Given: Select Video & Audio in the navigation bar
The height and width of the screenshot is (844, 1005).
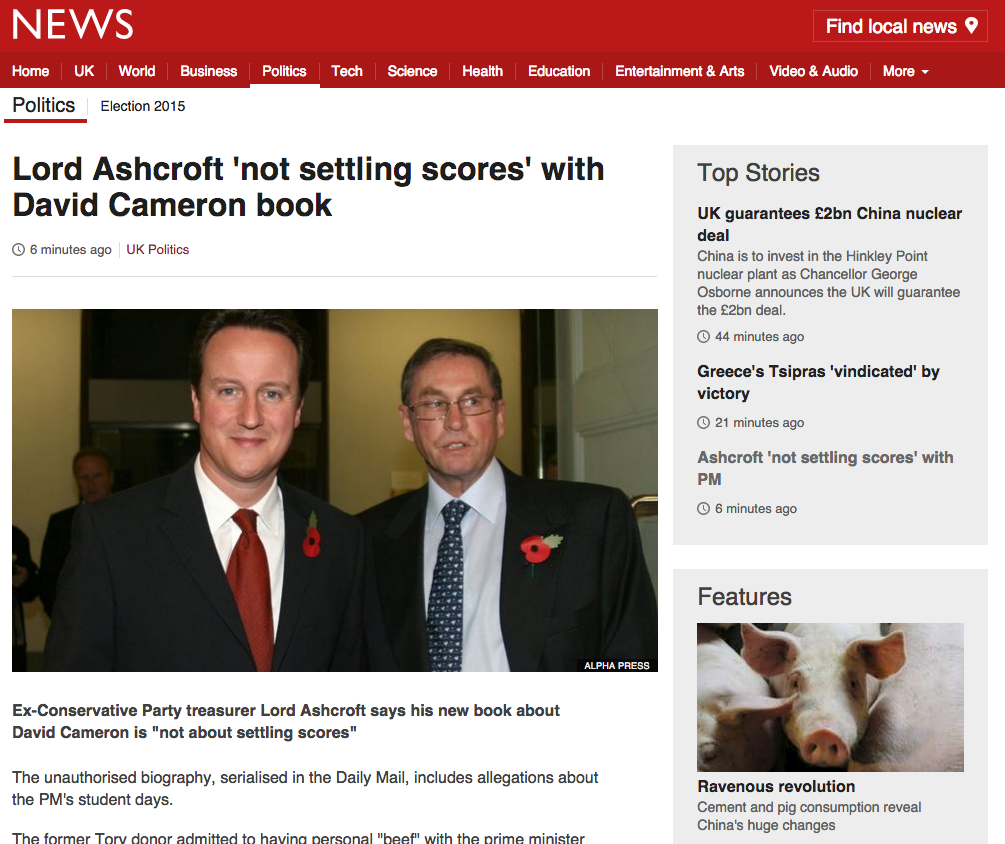Looking at the screenshot, I should pyautogui.click(x=813, y=71).
